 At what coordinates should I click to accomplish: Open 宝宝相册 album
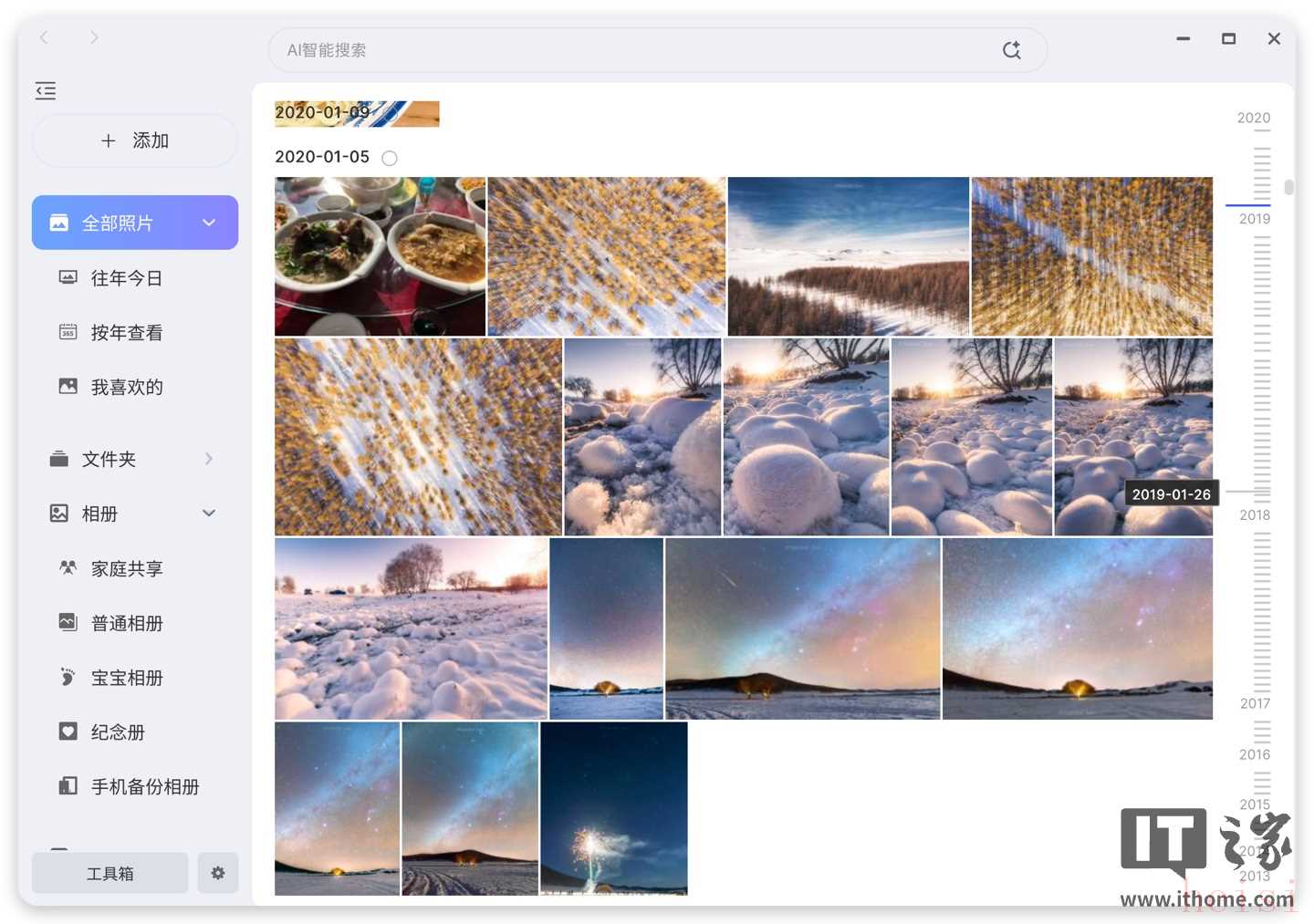click(x=126, y=678)
